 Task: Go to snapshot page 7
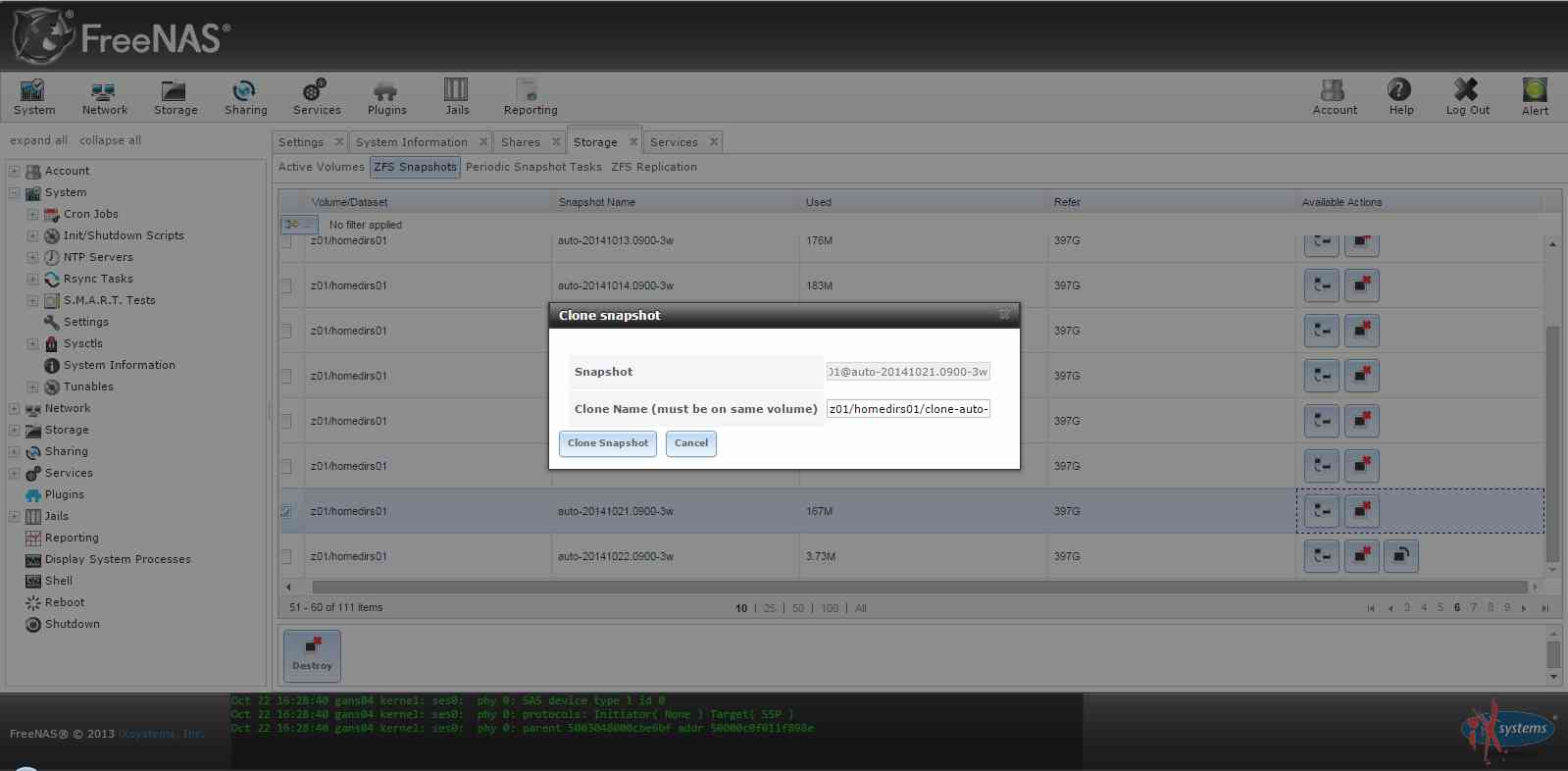coord(1474,608)
